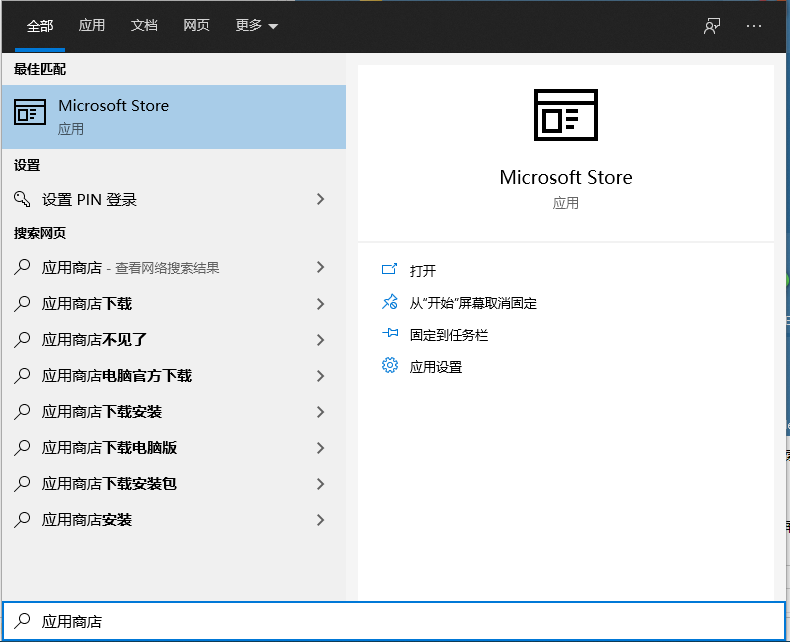This screenshot has width=790, height=642.
Task: Click the search box containing 应用商店
Action: click(x=395, y=621)
